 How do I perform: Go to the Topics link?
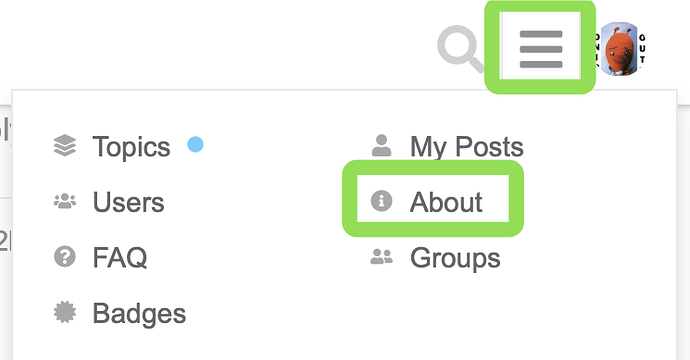[131, 147]
